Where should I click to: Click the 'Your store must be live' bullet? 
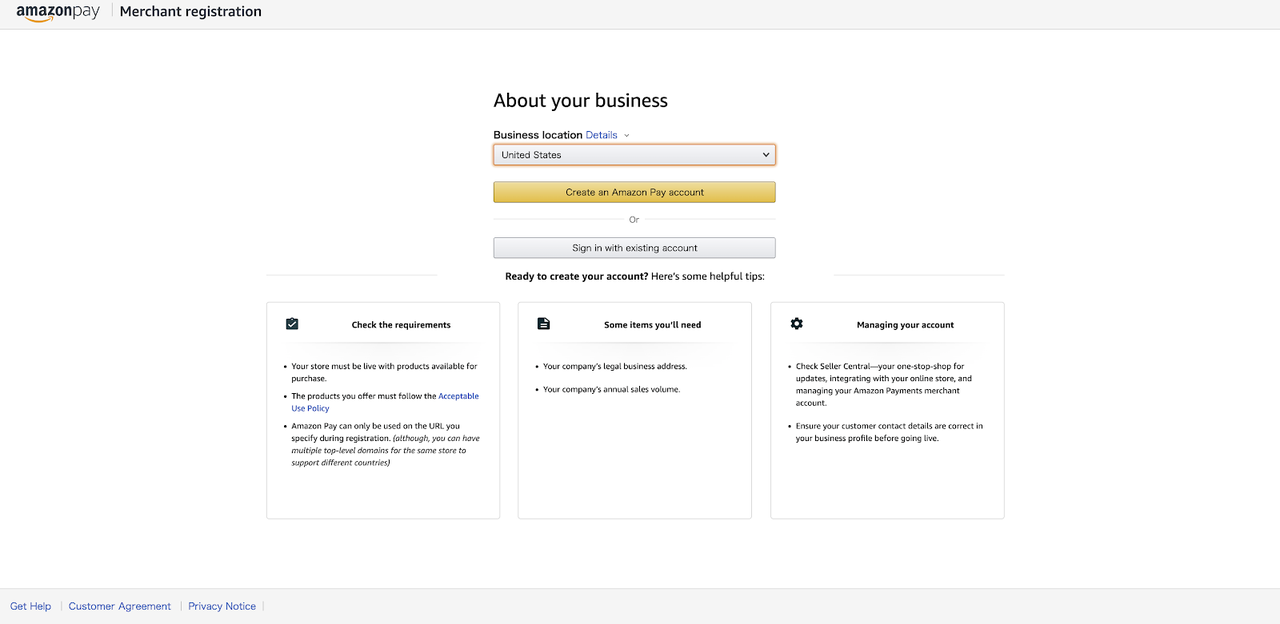click(384, 372)
